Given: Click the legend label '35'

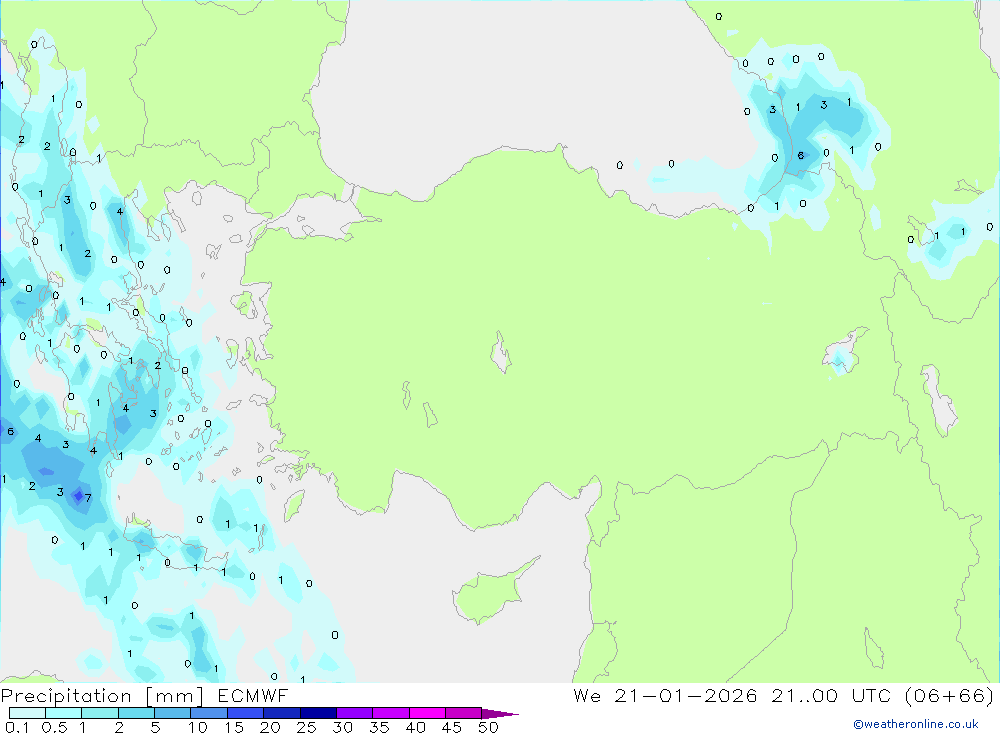Looking at the screenshot, I should click(x=379, y=727).
